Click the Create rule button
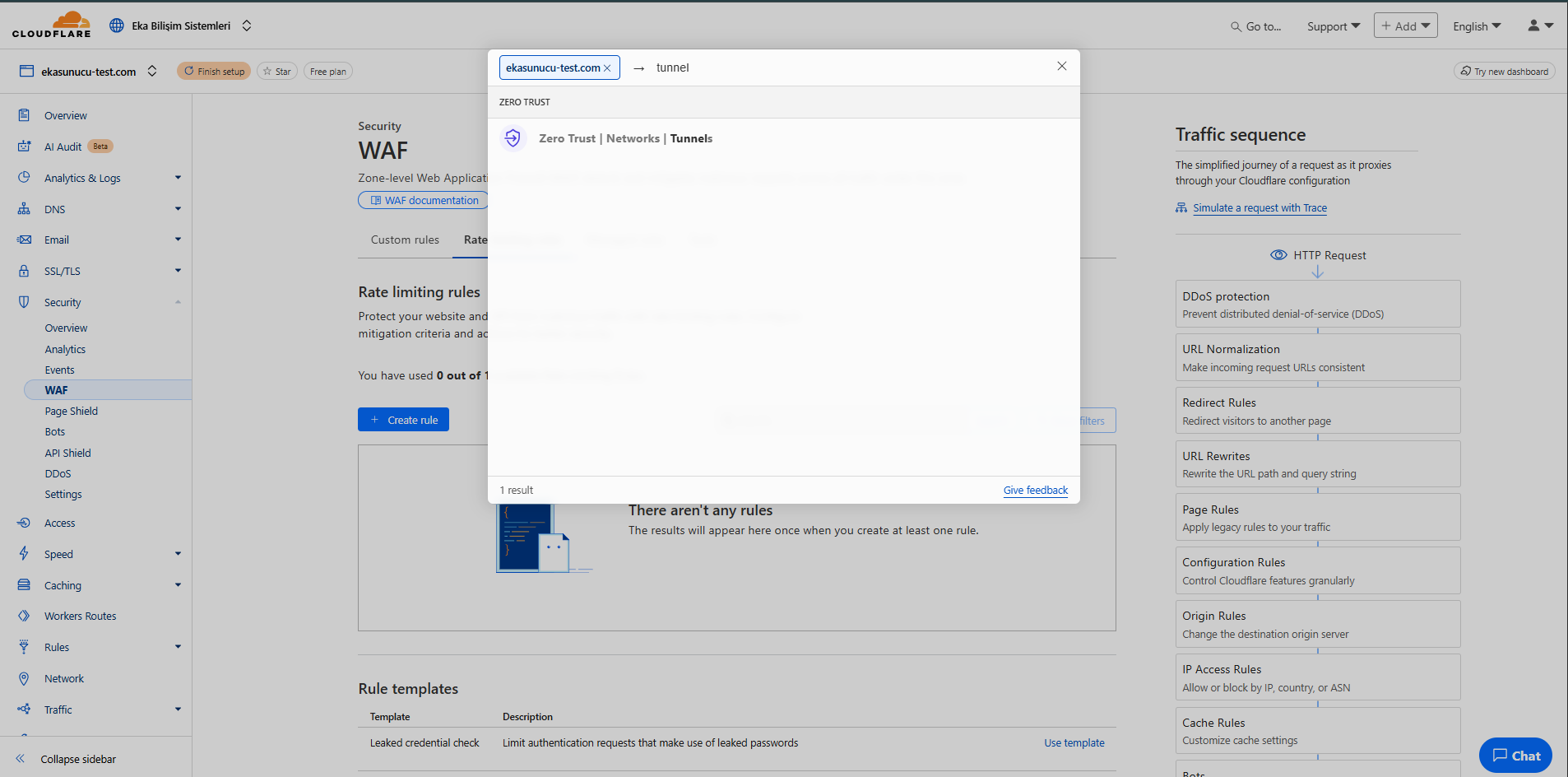The height and width of the screenshot is (777, 1568). (x=403, y=420)
